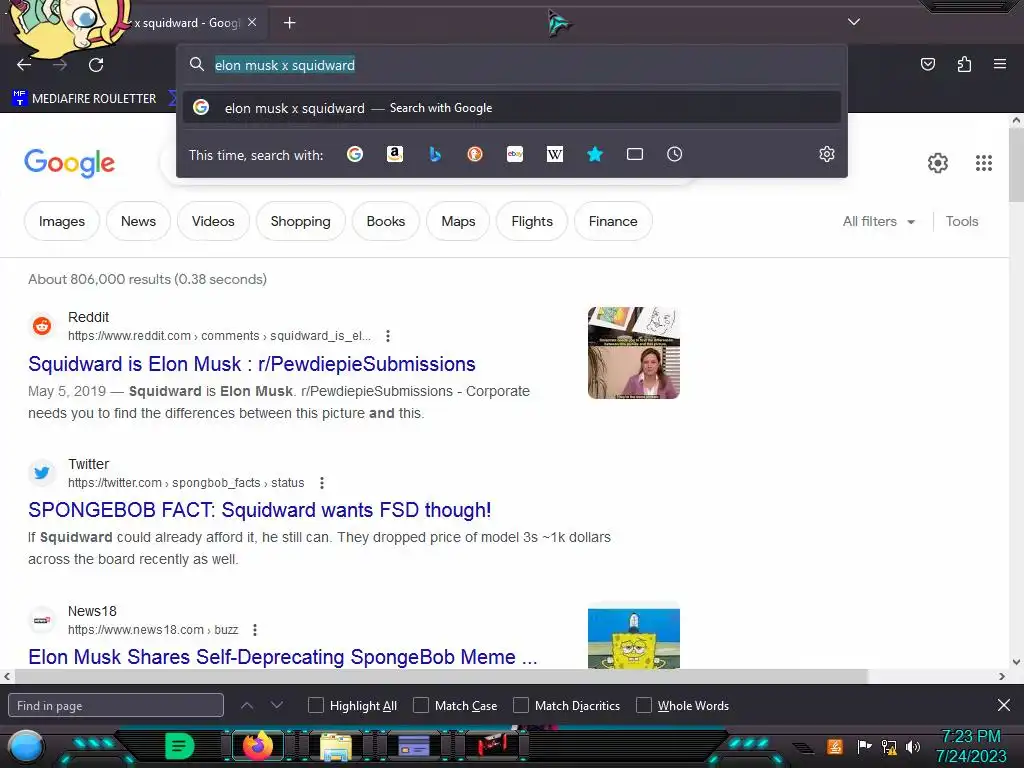Open the Firefox hamburger menu
The width and height of the screenshot is (1024, 768).
[x=1000, y=64]
